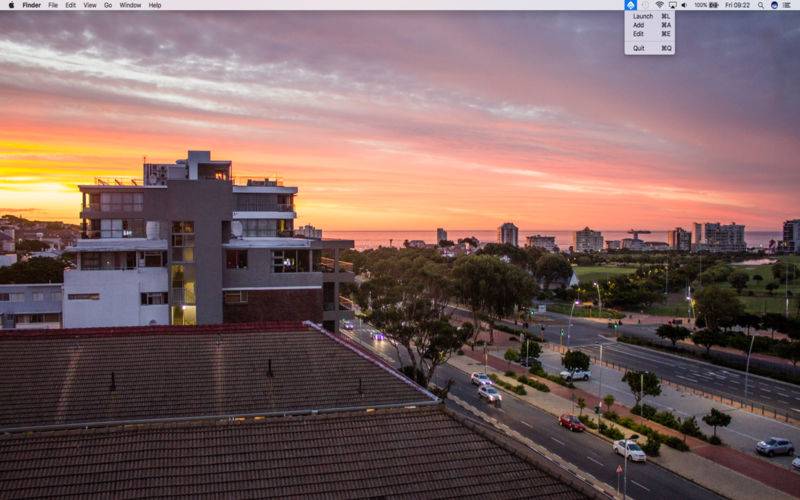Click the volume speaker icon
This screenshot has height=500, width=800.
point(684,5)
